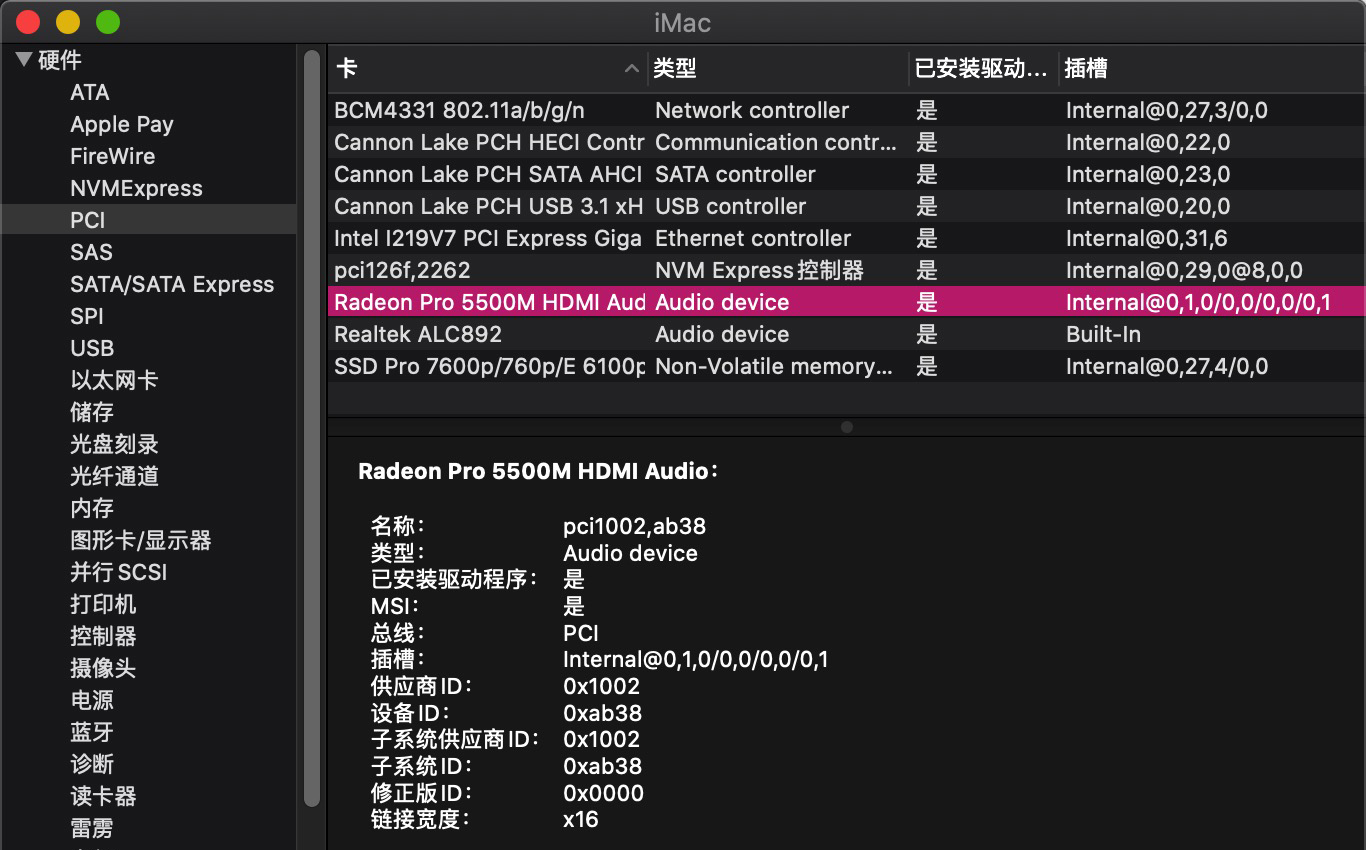1366x850 pixels.
Task: Click the 0x0000 revision ID value
Action: tap(604, 793)
